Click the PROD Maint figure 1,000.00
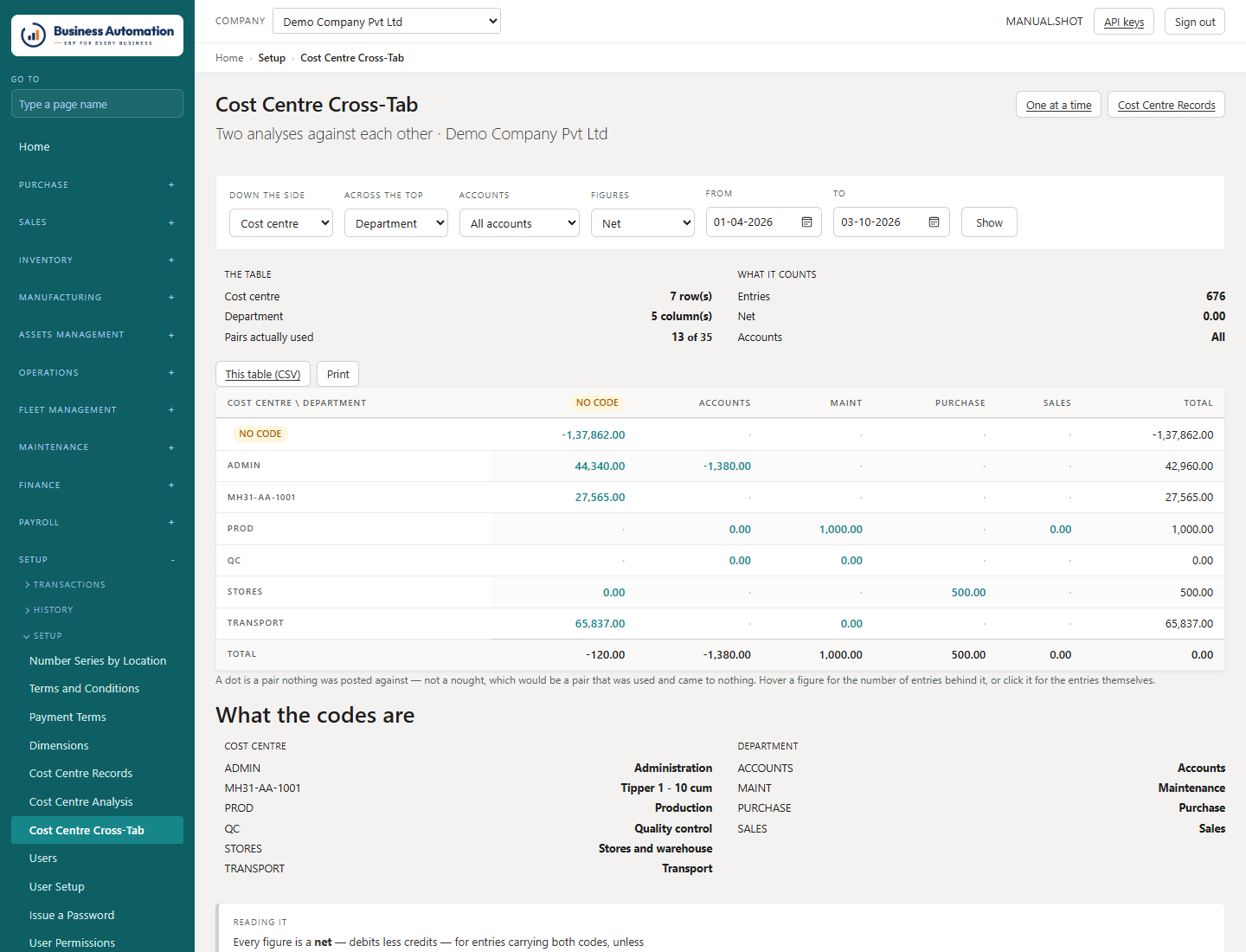This screenshot has width=1246, height=952. pyautogui.click(x=841, y=530)
